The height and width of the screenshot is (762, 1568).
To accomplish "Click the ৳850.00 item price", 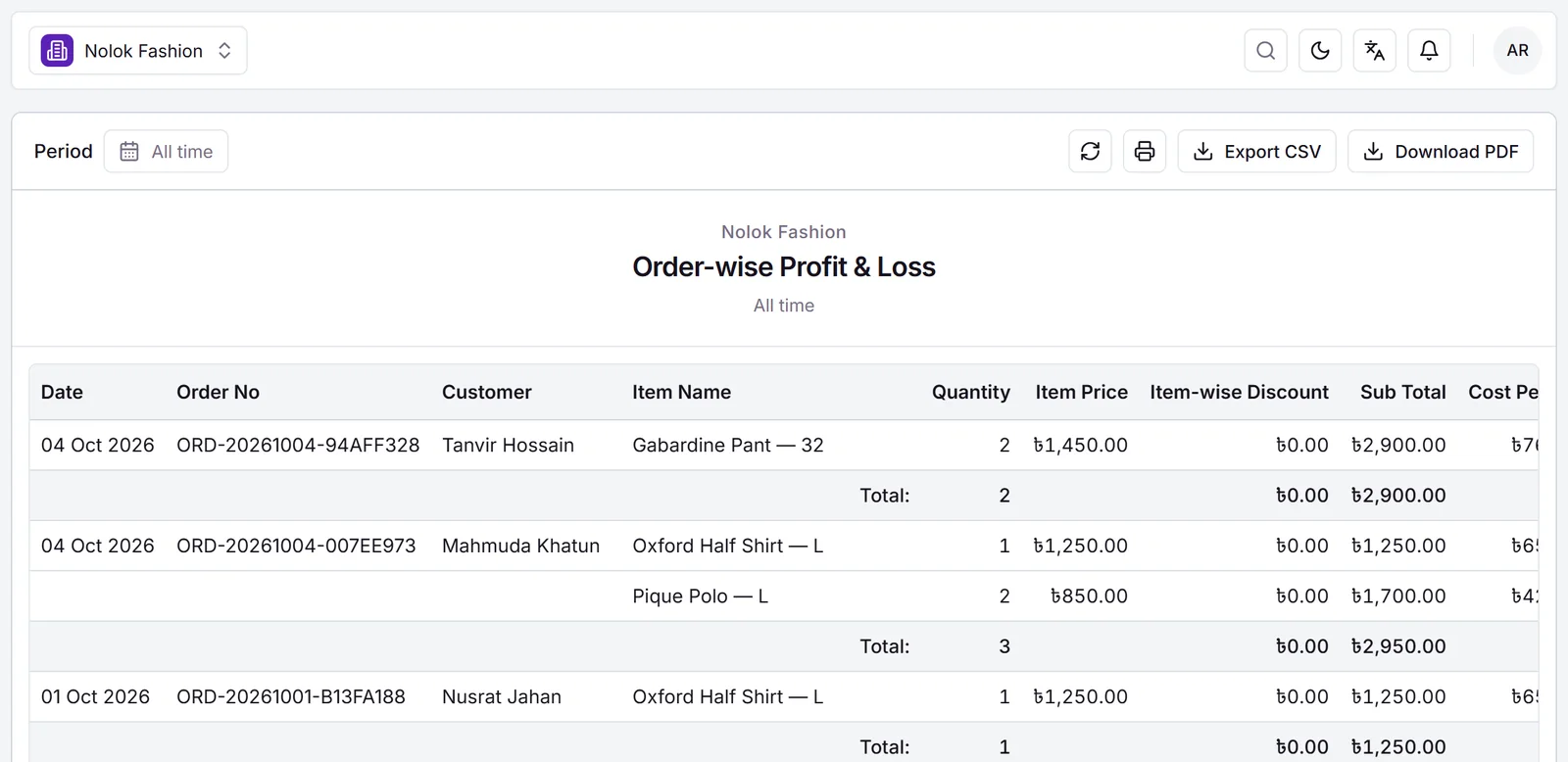I will coord(1089,596).
